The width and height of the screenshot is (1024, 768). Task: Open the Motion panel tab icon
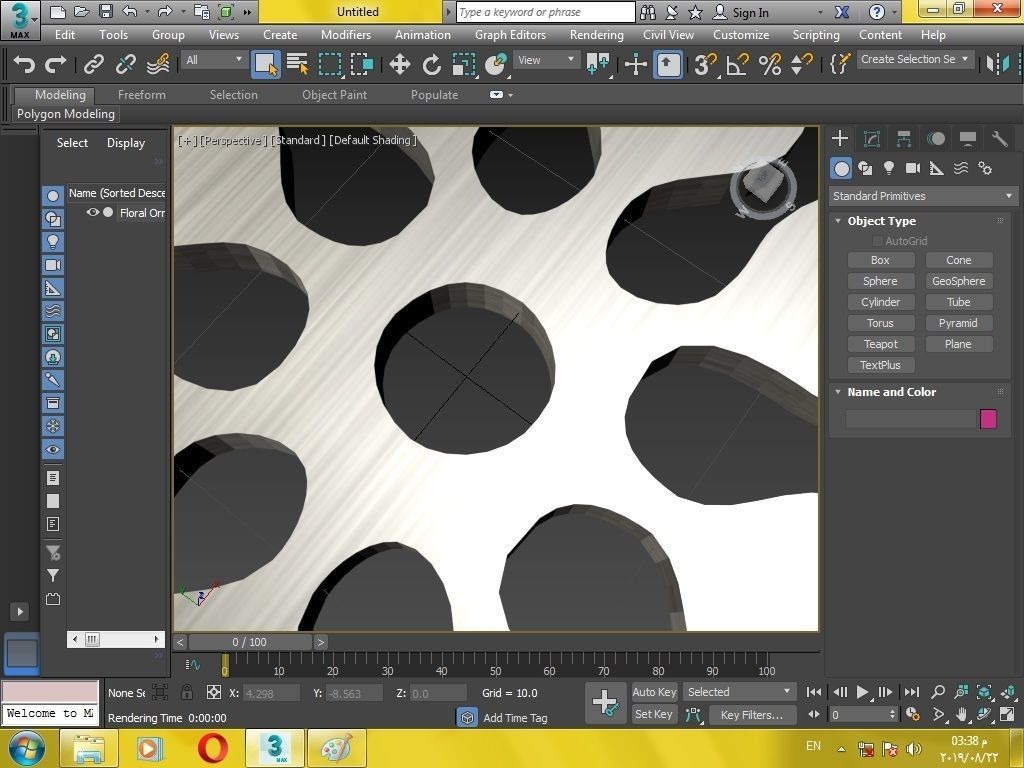click(936, 138)
